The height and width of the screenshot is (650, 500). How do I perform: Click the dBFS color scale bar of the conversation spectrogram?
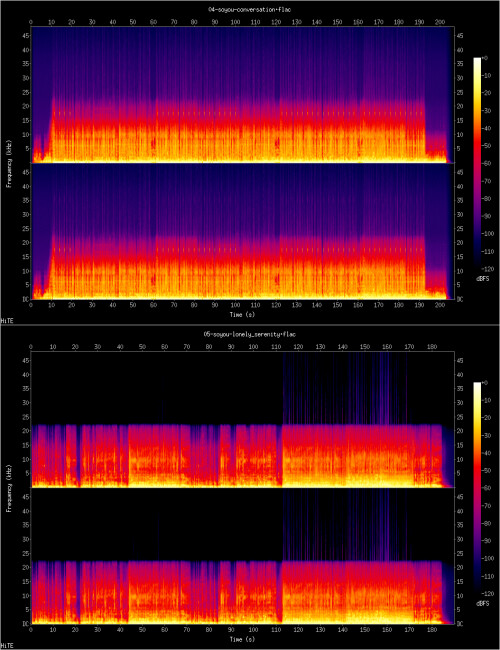pos(477,162)
